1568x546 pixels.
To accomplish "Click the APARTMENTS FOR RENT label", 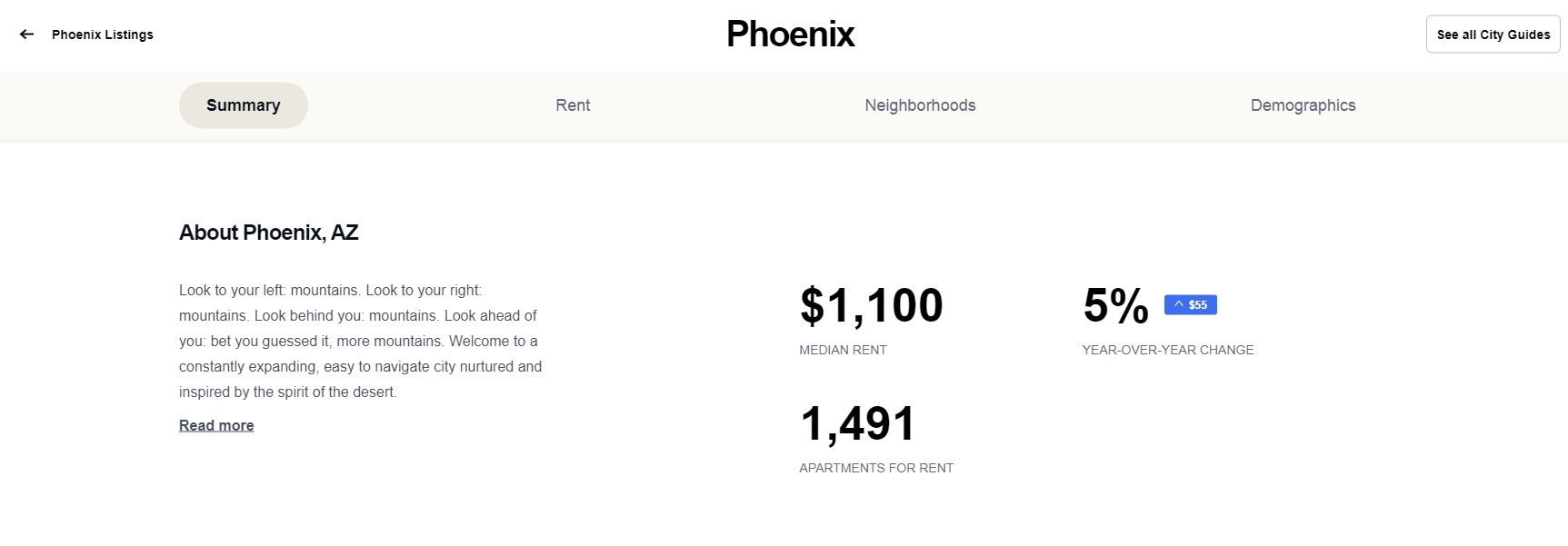I will coord(875,467).
